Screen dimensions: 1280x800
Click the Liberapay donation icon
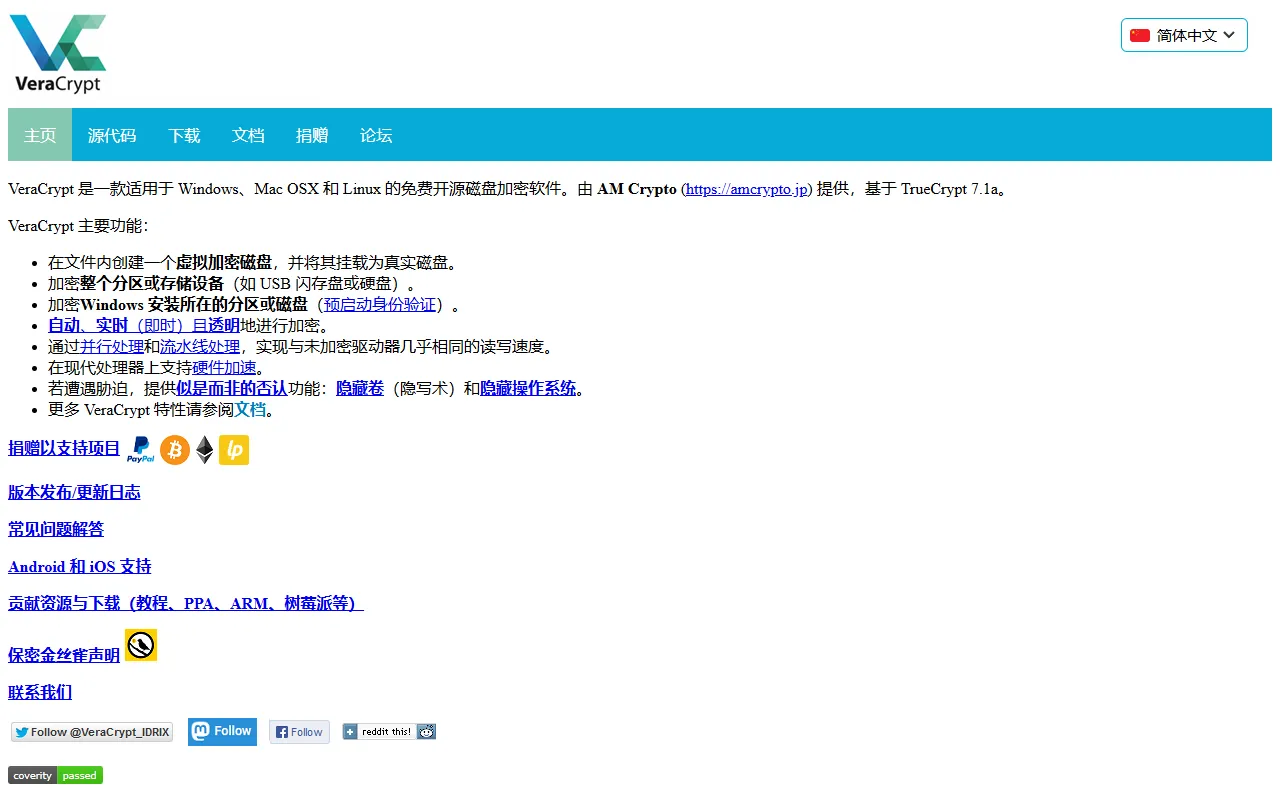(234, 450)
